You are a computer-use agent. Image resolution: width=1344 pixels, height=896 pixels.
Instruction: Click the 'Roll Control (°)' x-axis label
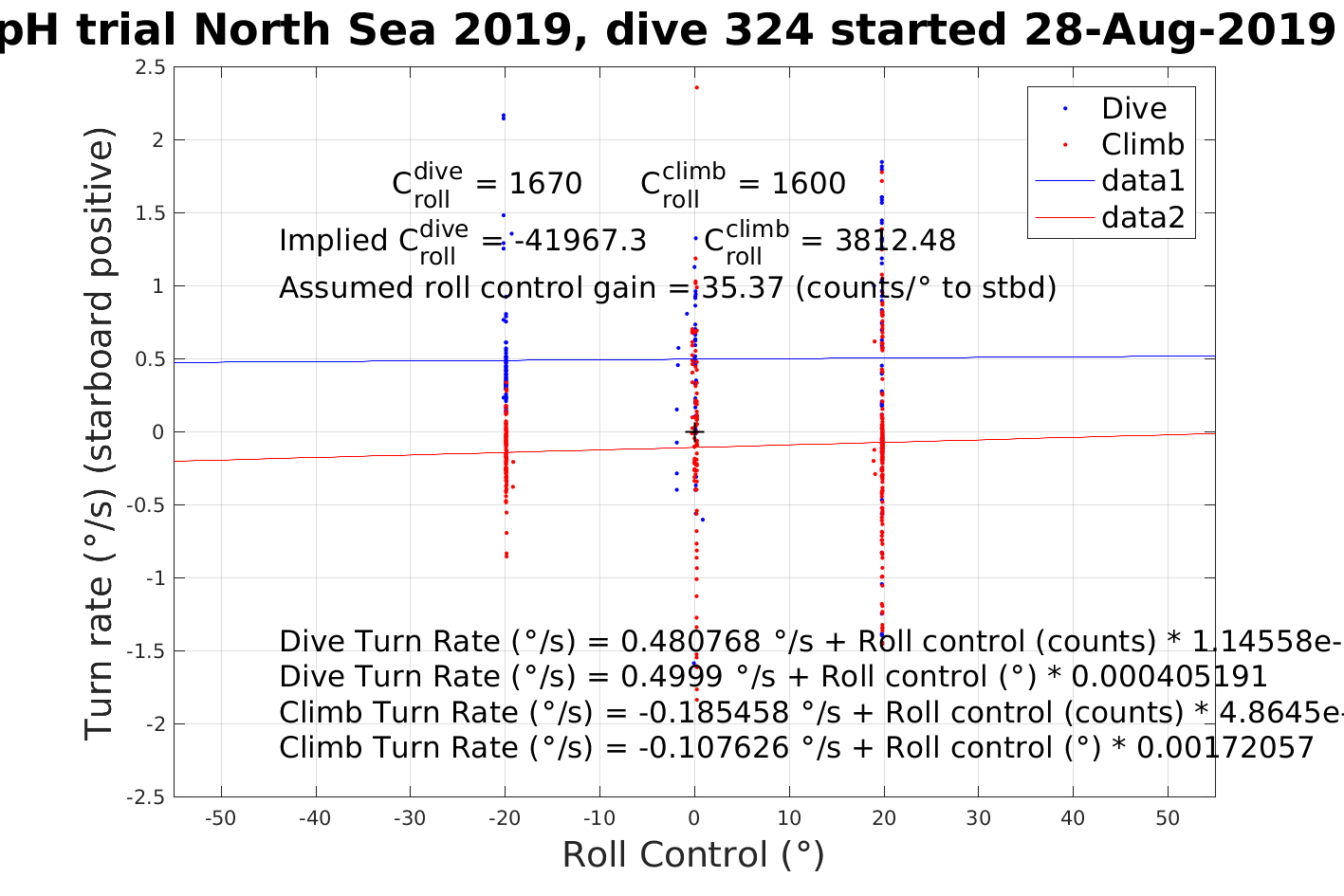[693, 855]
